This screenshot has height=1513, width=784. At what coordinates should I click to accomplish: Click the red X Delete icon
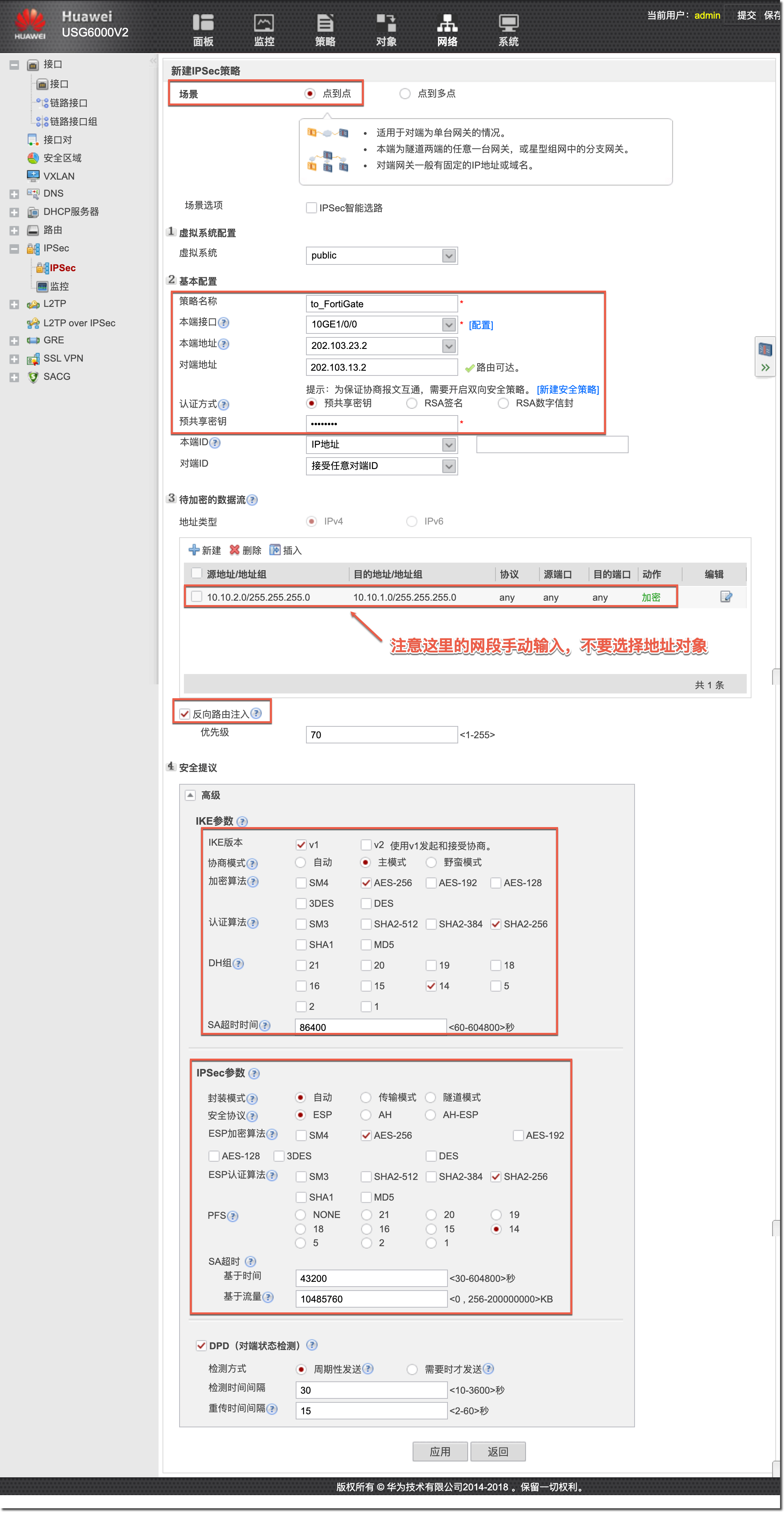(x=234, y=550)
